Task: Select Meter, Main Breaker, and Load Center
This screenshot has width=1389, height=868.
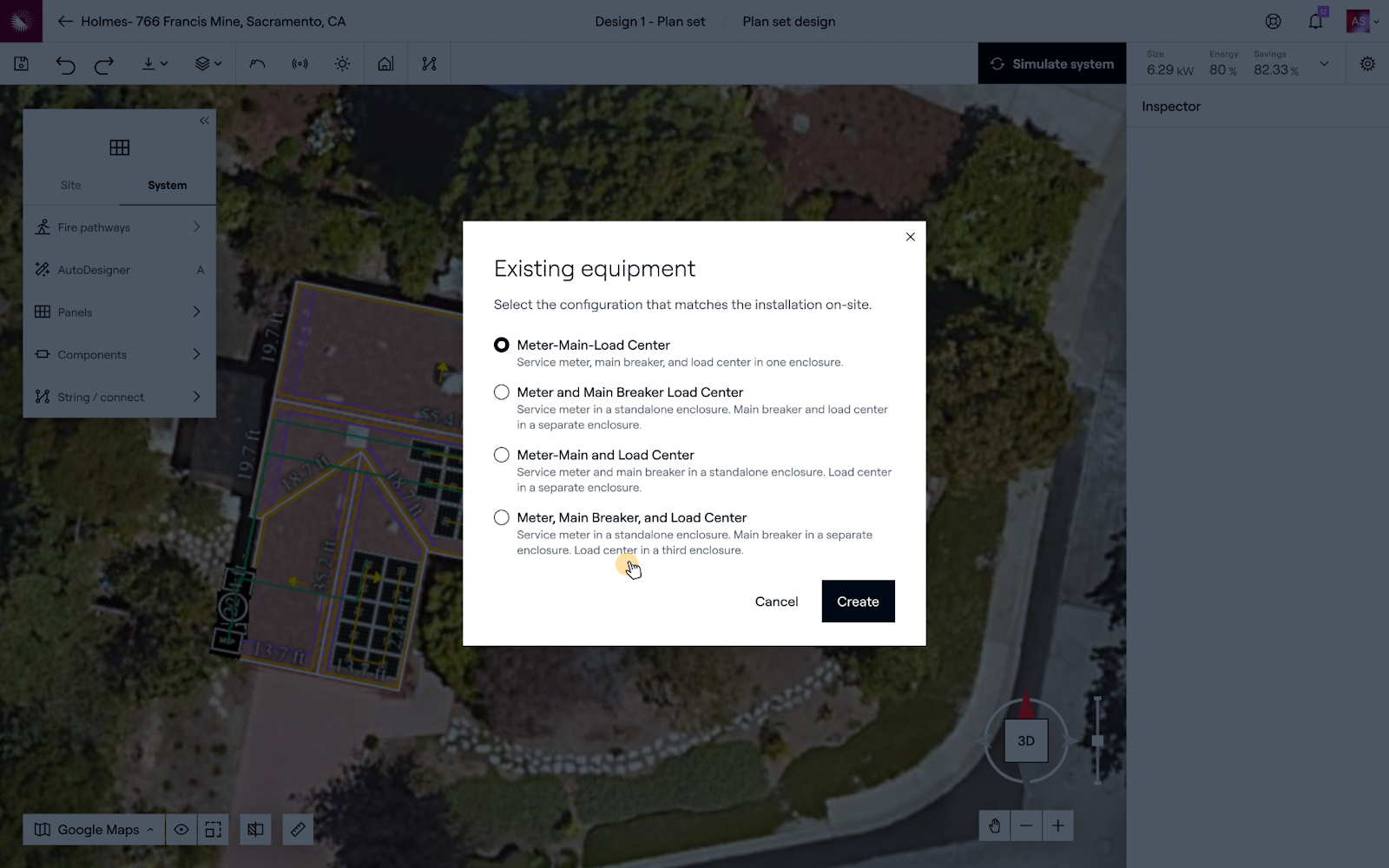Action: click(502, 517)
